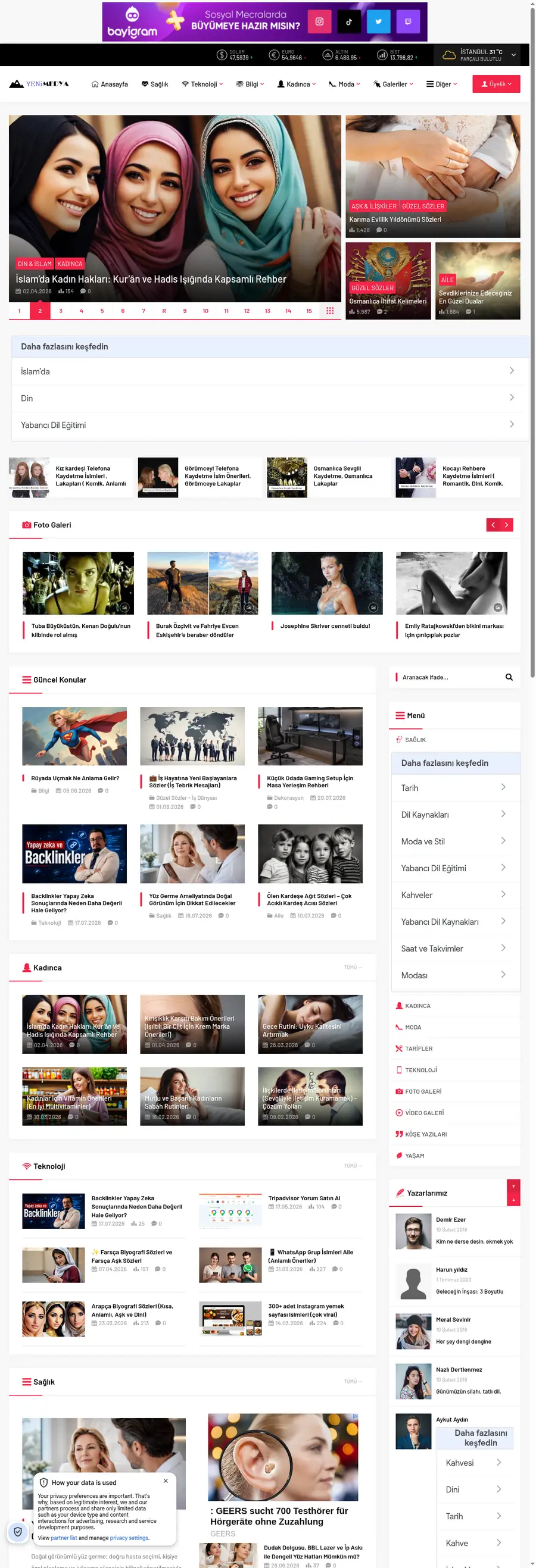Click the privacy shield badge icon
Image resolution: width=536 pixels, height=1568 pixels.
pyautogui.click(x=18, y=1532)
